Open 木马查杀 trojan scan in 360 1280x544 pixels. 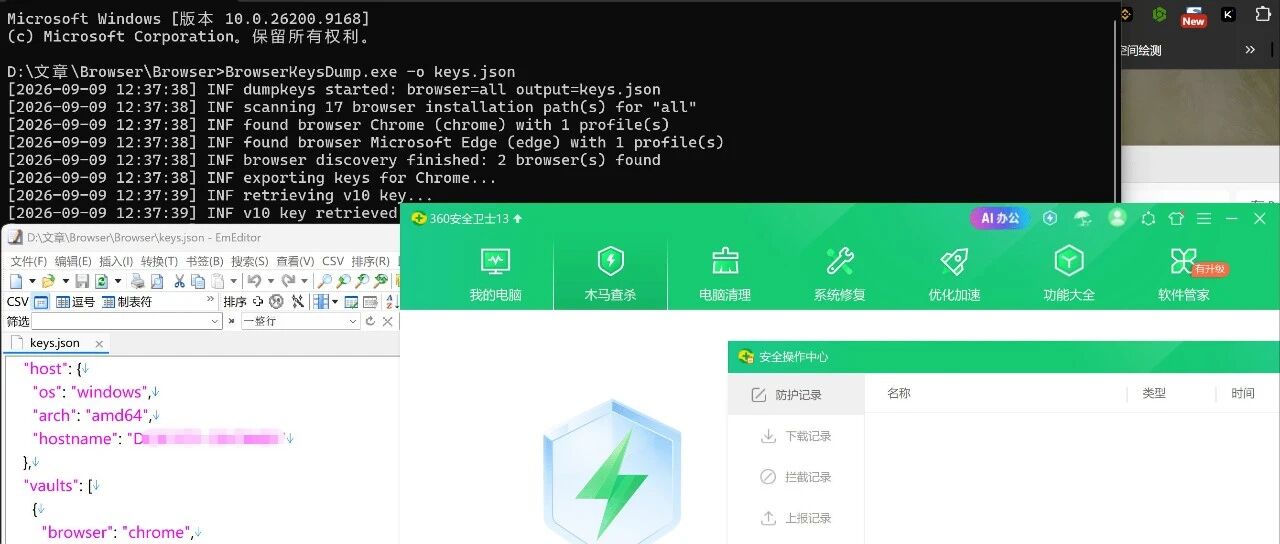coord(610,273)
